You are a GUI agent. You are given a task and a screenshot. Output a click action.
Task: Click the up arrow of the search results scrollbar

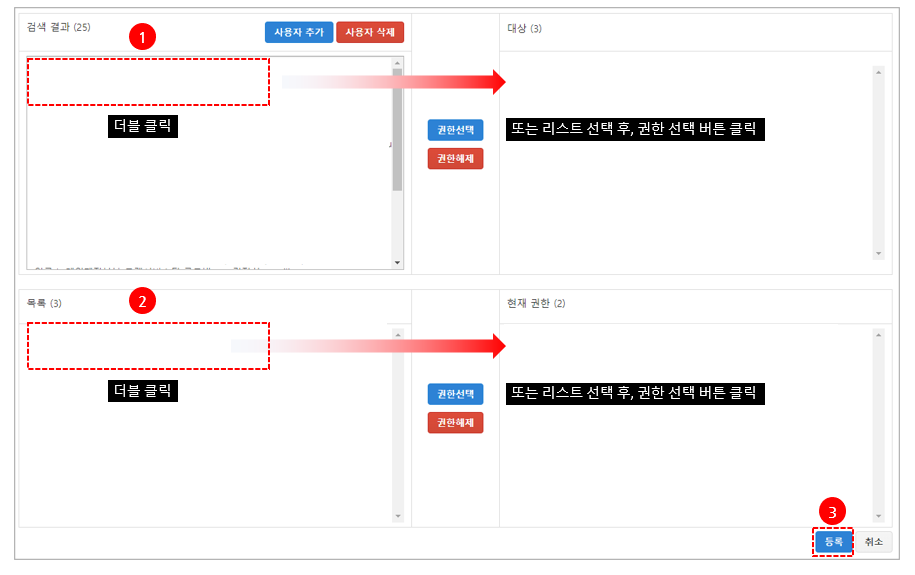tap(397, 63)
